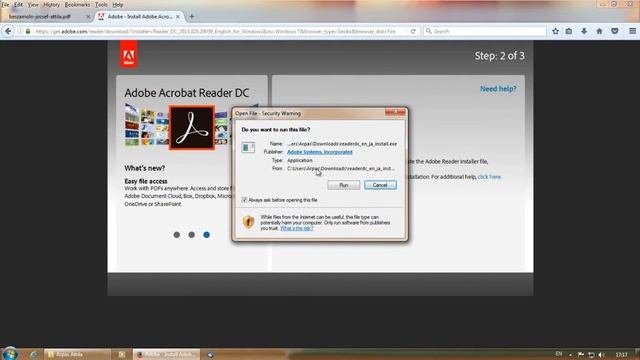Bookmark this page with the star icon
The image size is (640, 360).
555,31
